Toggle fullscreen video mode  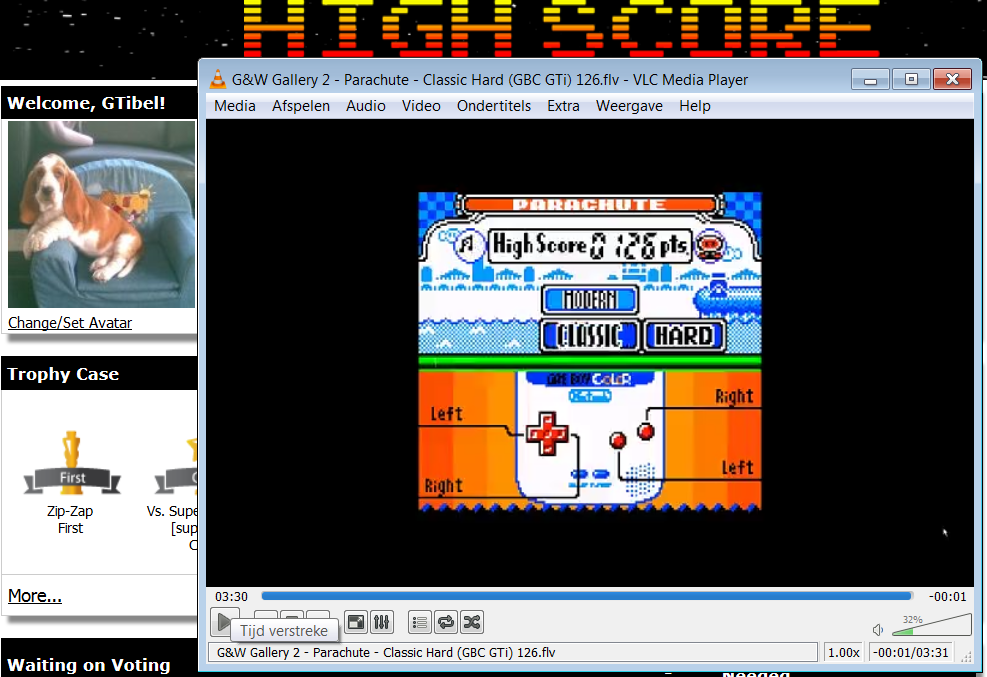[356, 622]
